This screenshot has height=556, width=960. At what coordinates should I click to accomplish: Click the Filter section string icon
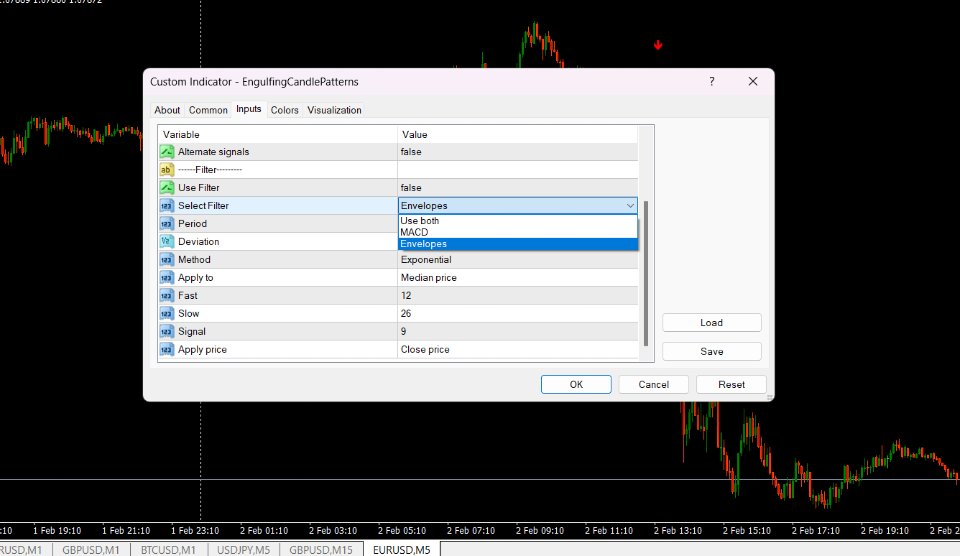[x=167, y=170]
